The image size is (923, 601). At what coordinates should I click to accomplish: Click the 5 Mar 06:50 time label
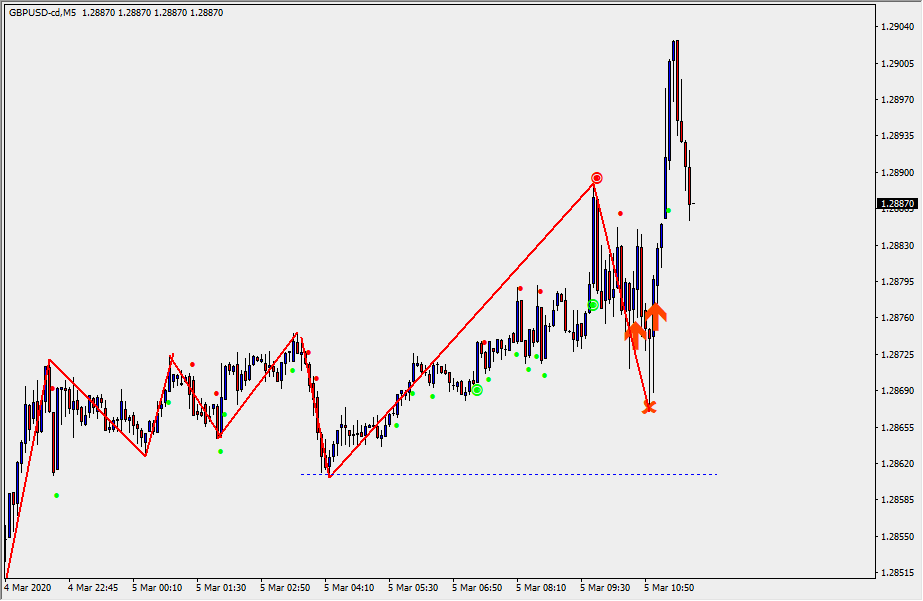pos(475,588)
